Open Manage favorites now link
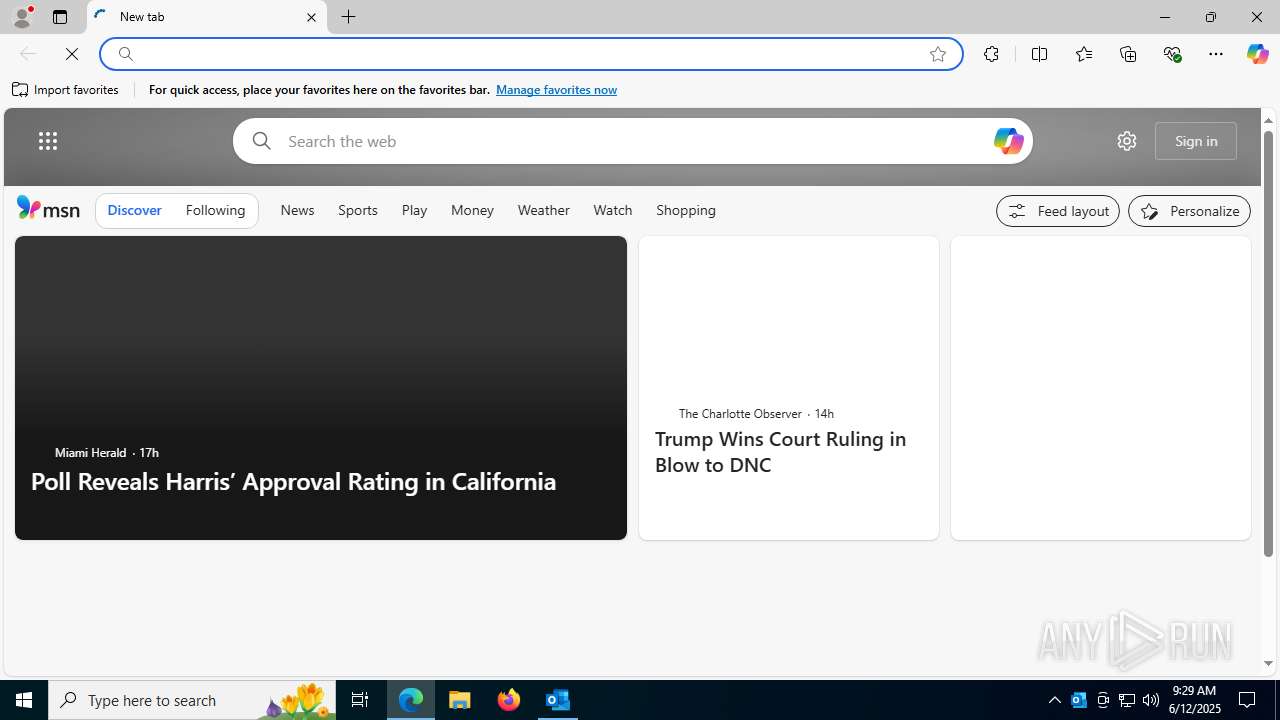Screen dimensions: 1280x720 (x=556, y=90)
